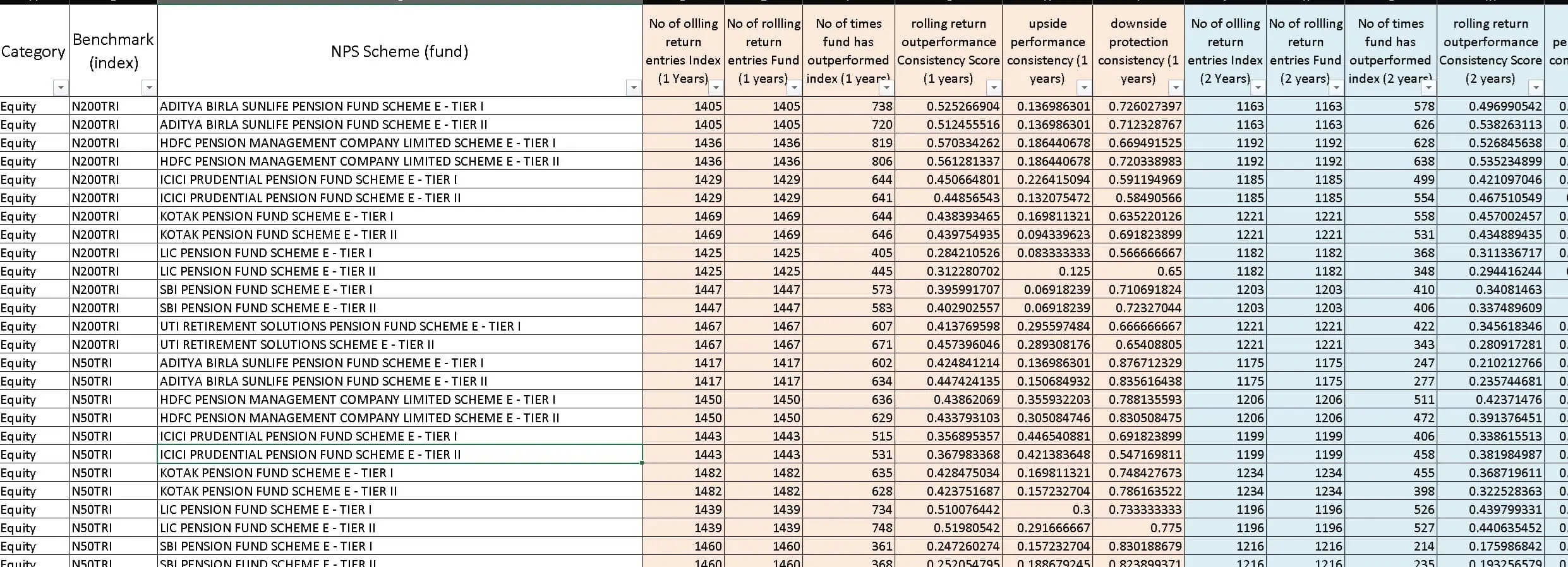Open filter for times fund outperformed index (2 years)
Screen dimensions: 1568x567
[1428, 87]
